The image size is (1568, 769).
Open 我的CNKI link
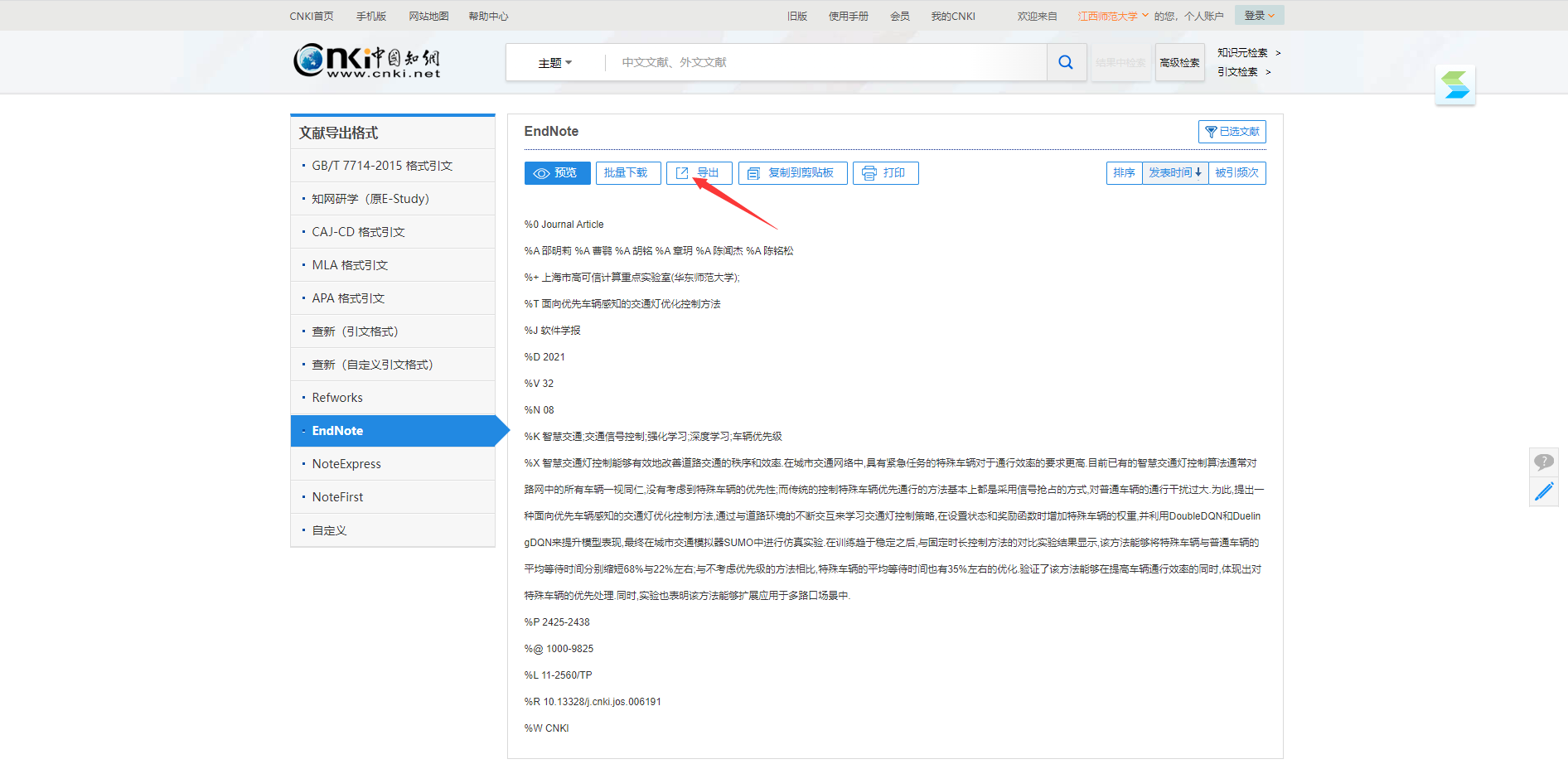953,16
